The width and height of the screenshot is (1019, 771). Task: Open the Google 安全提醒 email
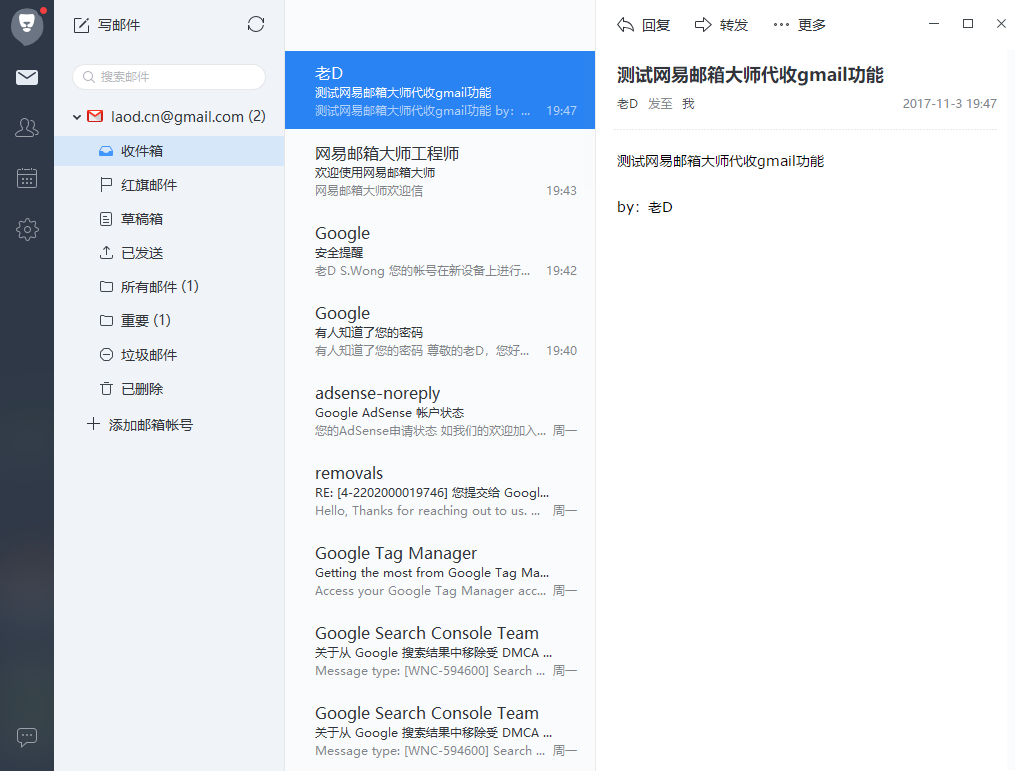(x=440, y=251)
